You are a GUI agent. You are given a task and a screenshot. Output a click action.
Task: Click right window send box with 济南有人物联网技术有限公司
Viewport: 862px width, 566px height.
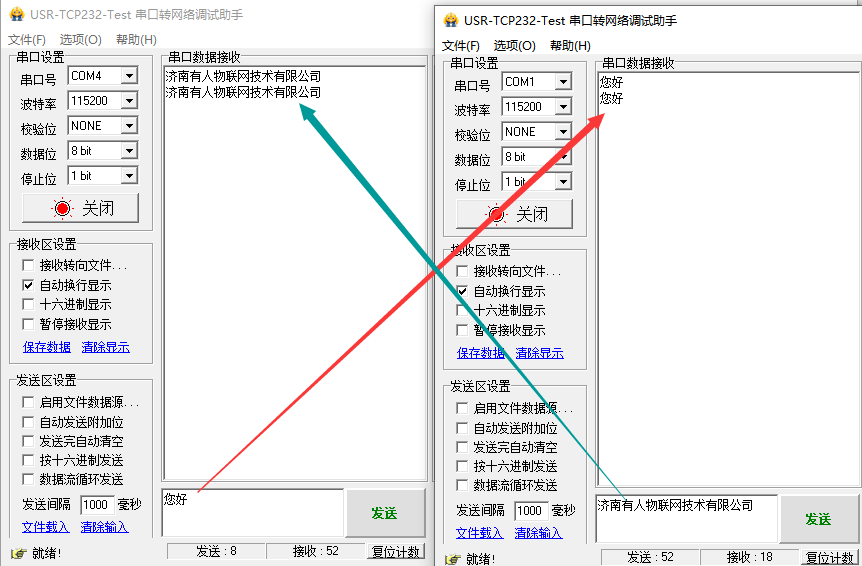click(687, 519)
